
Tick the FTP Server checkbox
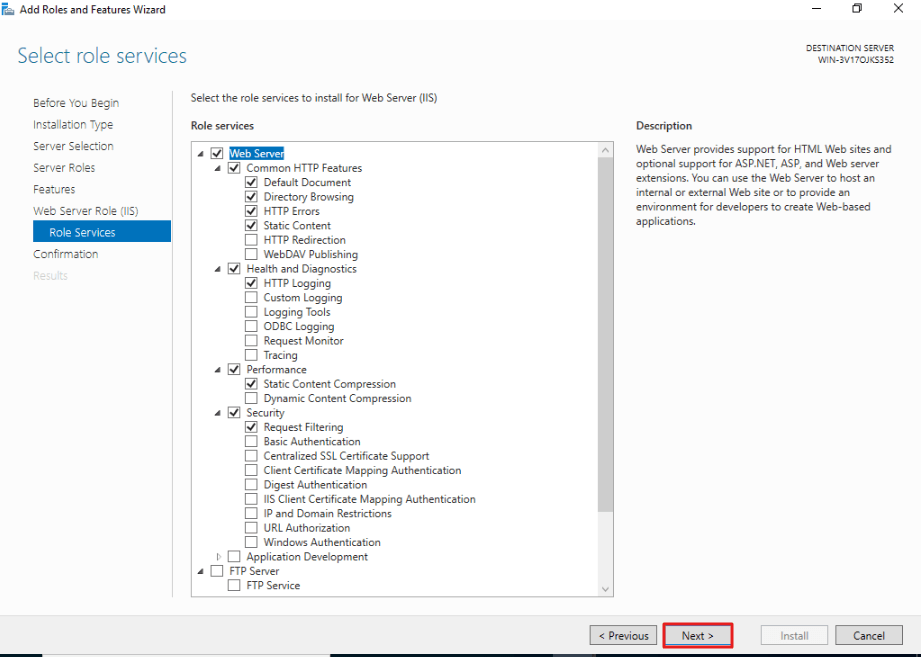(x=217, y=571)
